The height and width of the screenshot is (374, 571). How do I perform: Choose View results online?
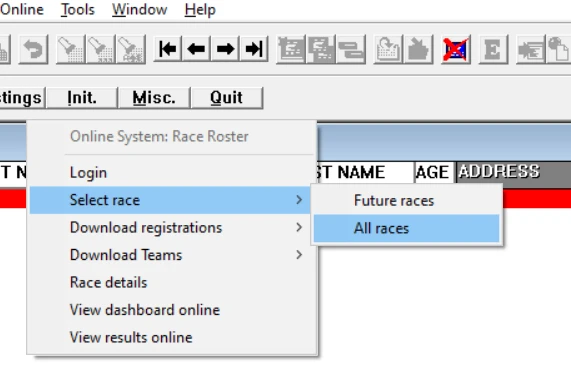tap(170, 338)
